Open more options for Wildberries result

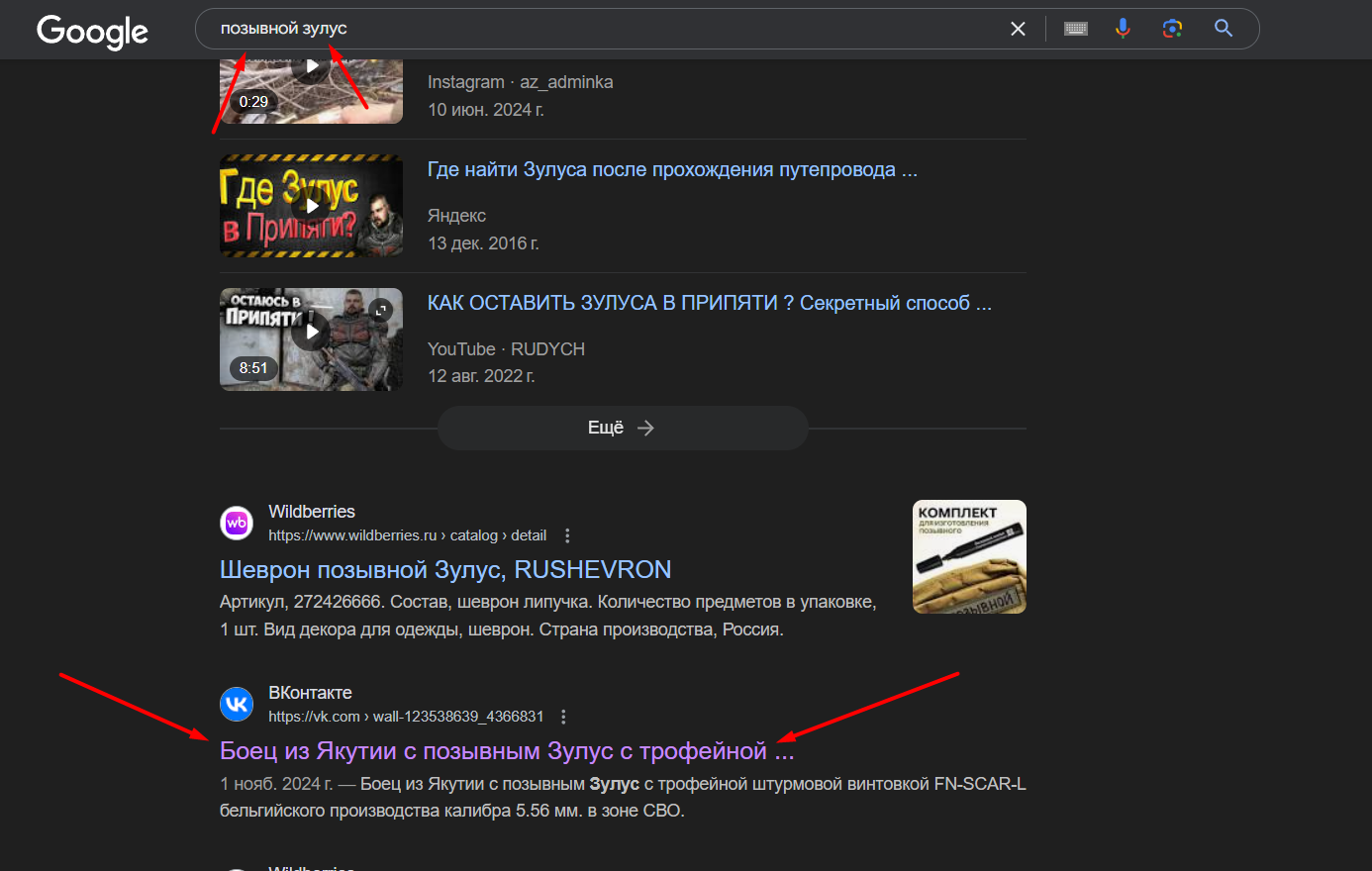click(x=567, y=535)
